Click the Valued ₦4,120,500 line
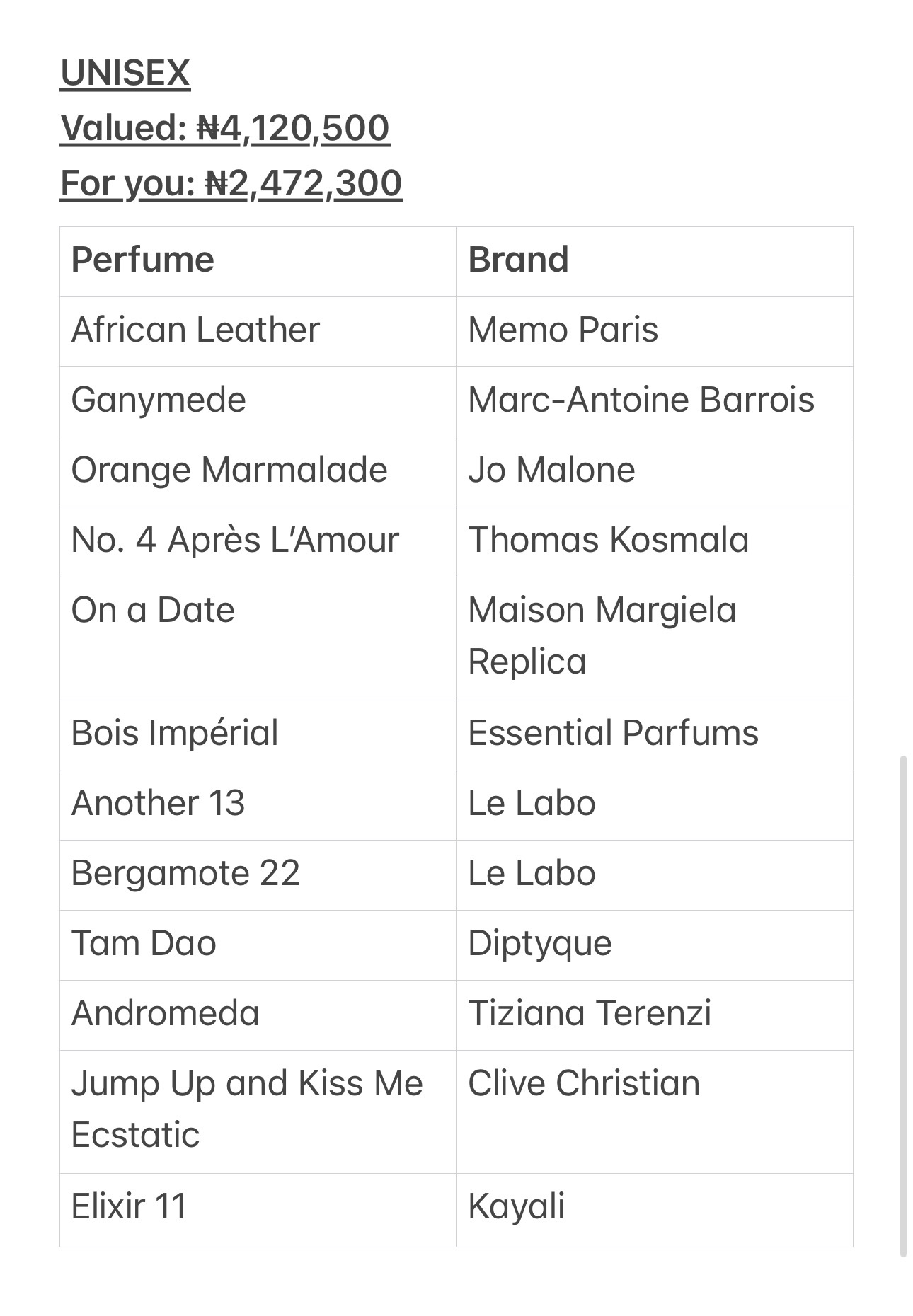The image size is (913, 1316). (x=224, y=128)
